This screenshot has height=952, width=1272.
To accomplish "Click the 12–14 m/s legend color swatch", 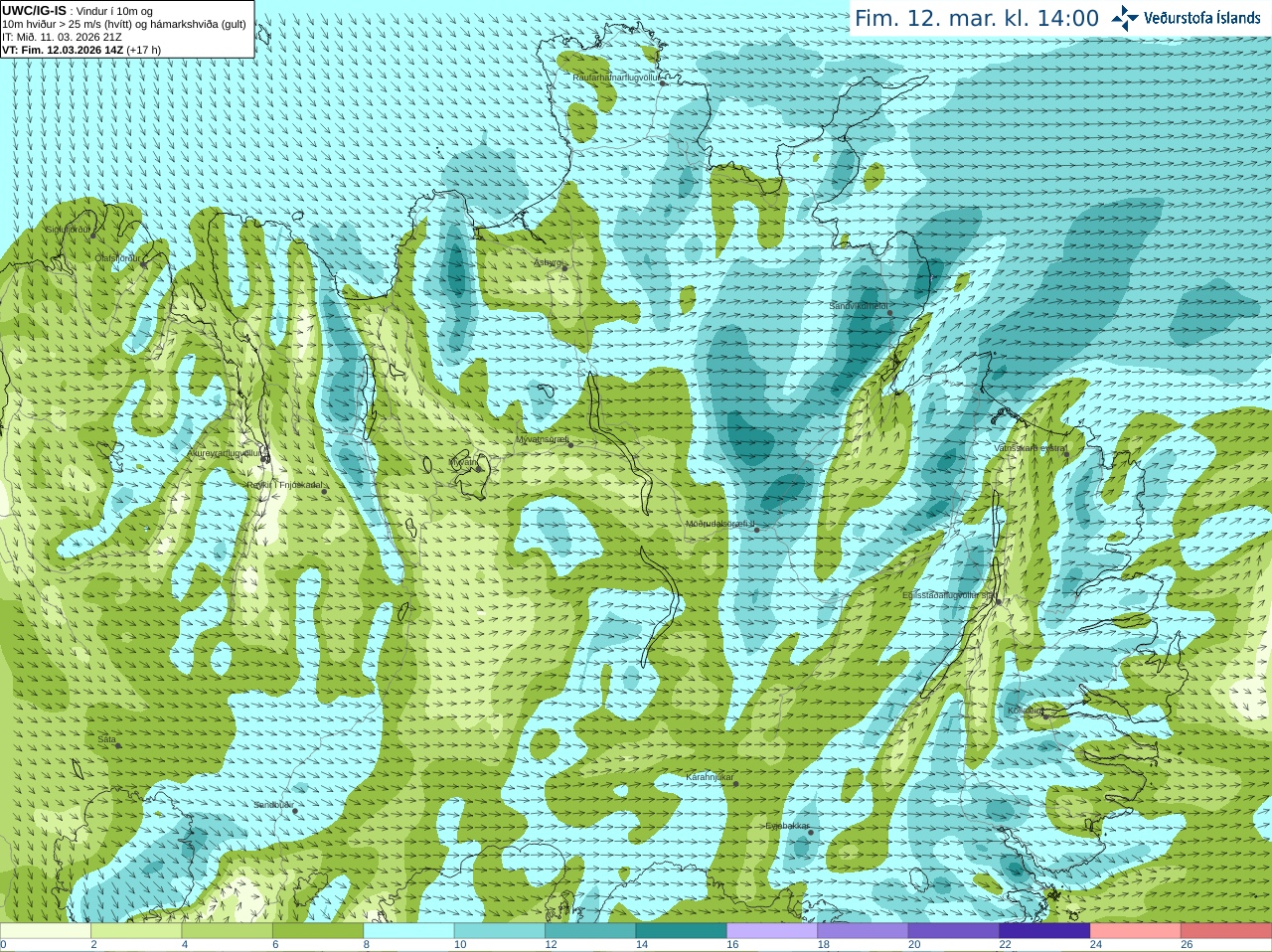I will pos(590,931).
